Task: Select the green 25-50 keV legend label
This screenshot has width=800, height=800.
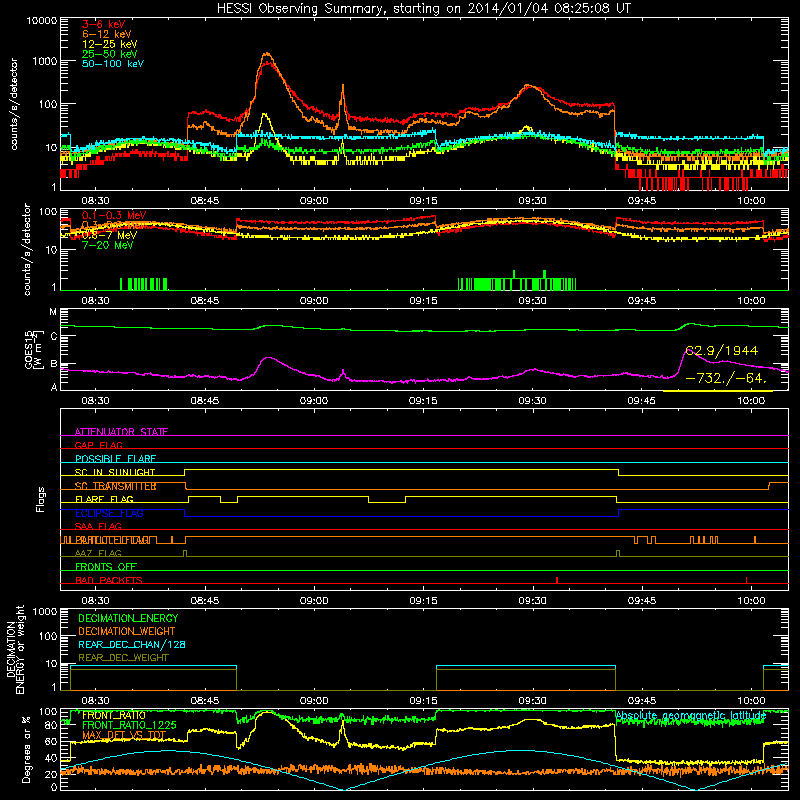Action: (110, 54)
